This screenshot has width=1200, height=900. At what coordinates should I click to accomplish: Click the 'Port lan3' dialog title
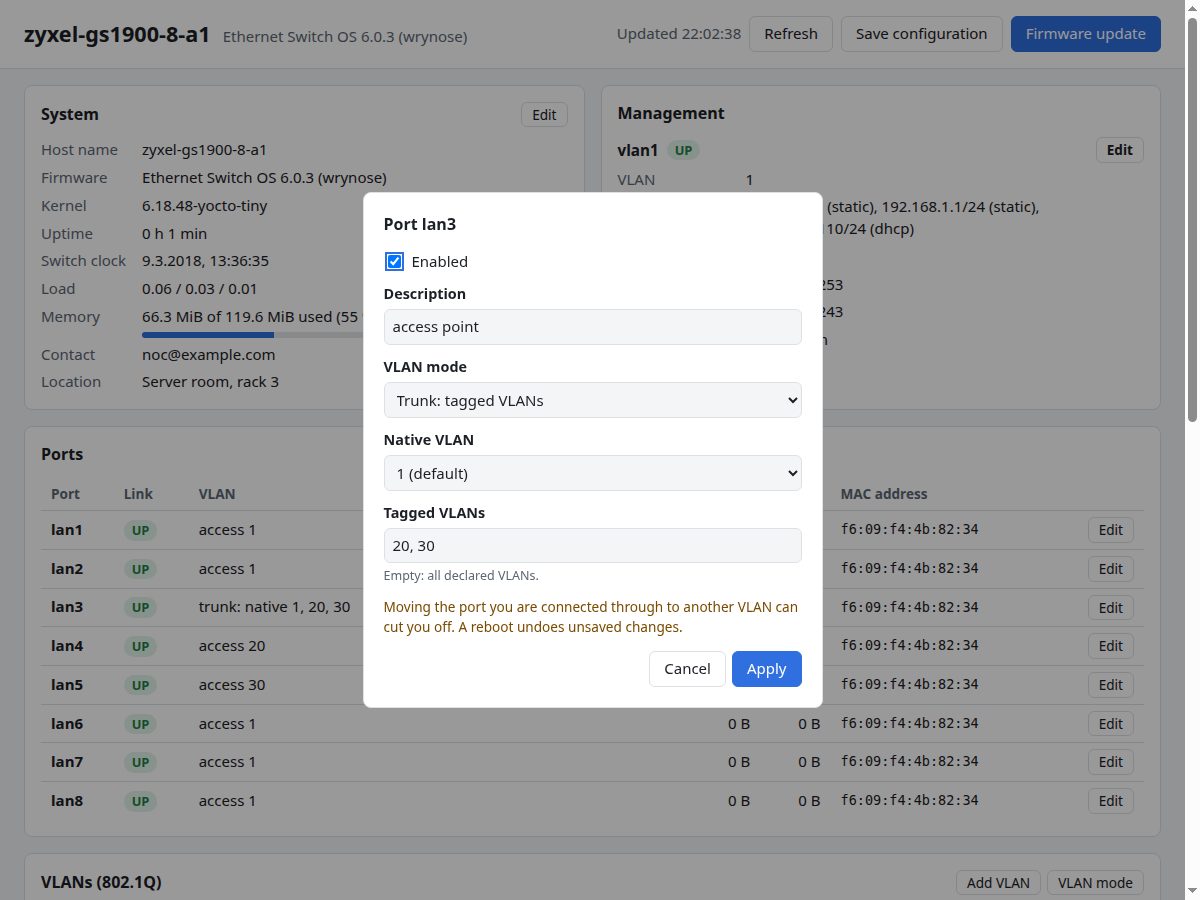pyautogui.click(x=420, y=225)
